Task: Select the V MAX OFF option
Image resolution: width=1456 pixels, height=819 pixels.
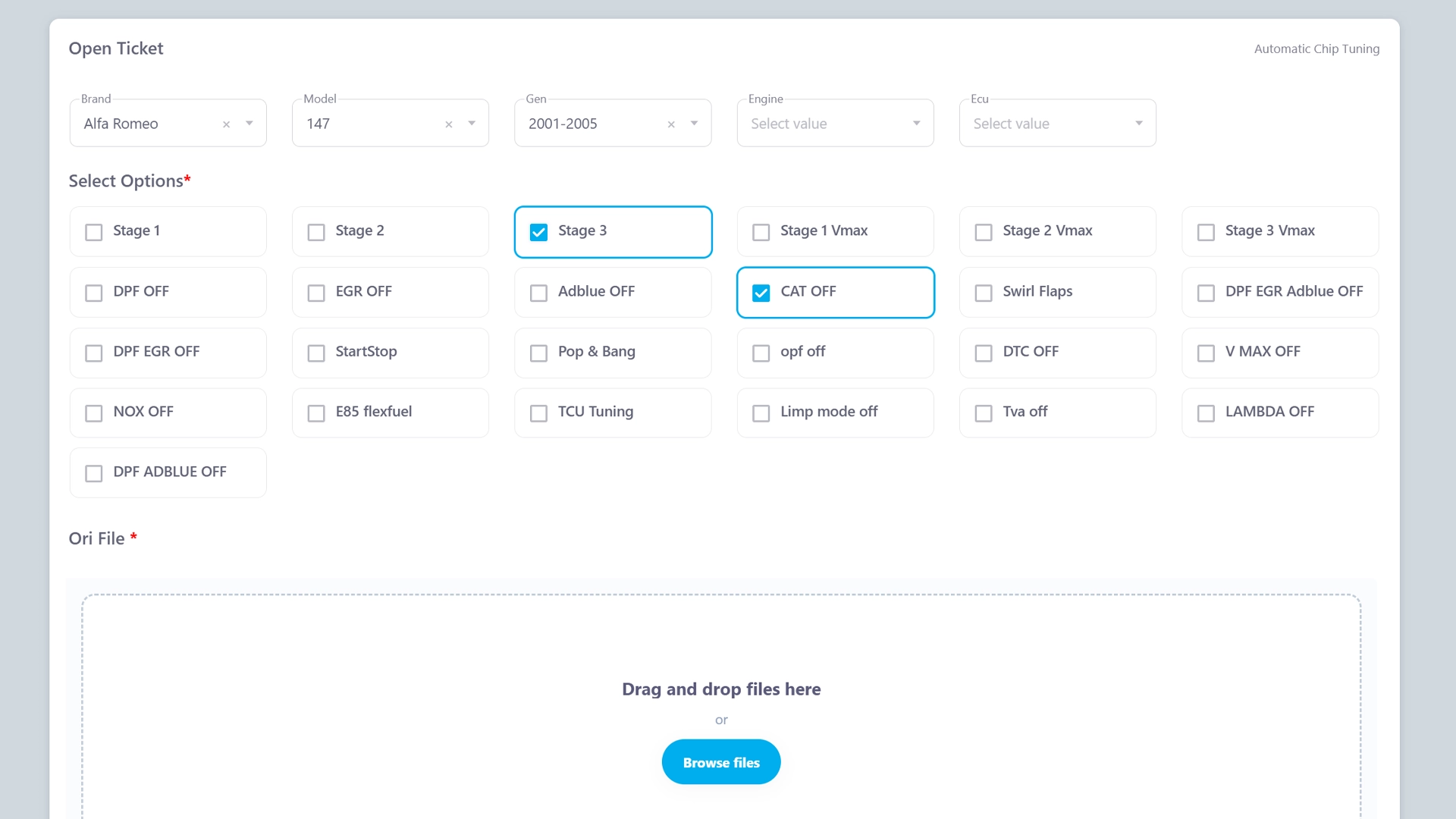Action: [x=1206, y=353]
